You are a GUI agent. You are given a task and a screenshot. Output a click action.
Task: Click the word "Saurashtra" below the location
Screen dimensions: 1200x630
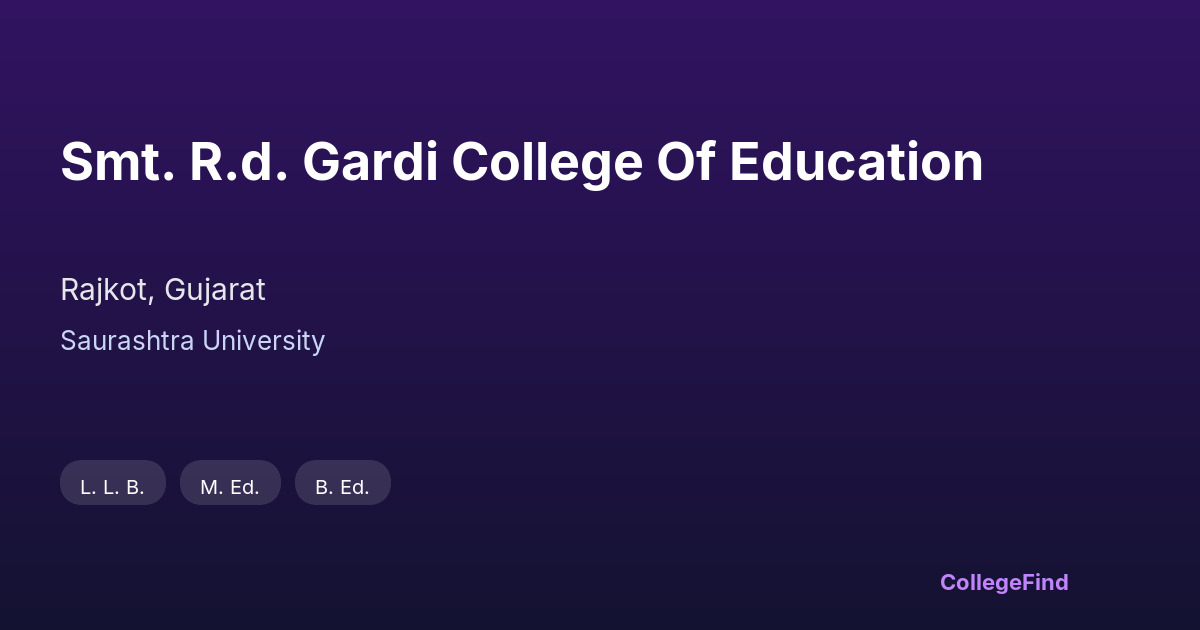(x=127, y=341)
